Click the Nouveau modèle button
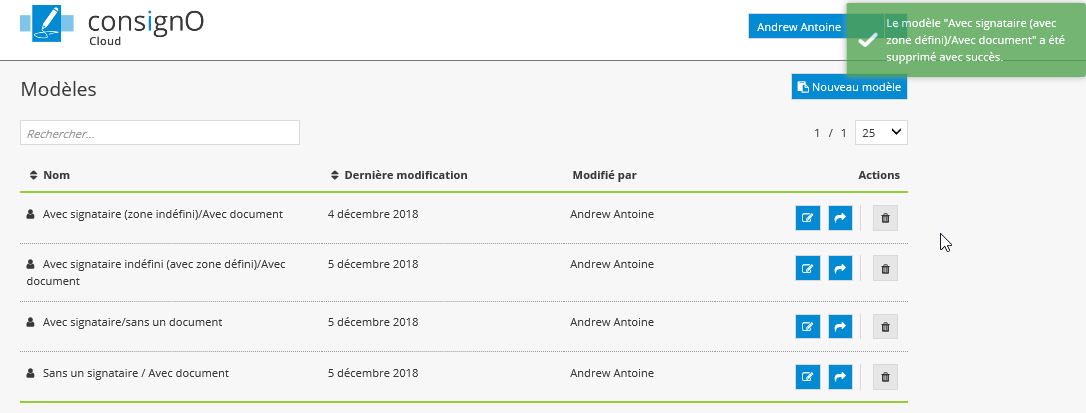Screen dimensions: 1086x413 click(849, 87)
